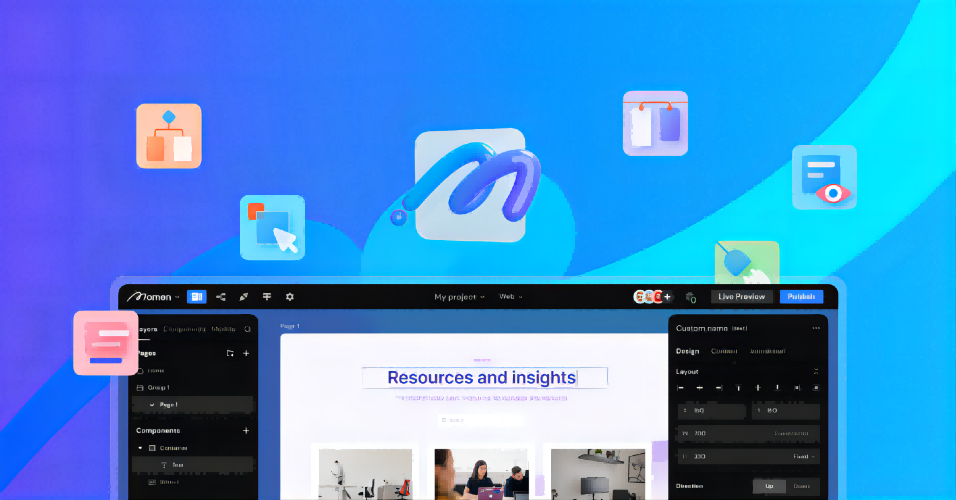Image resolution: width=956 pixels, height=500 pixels.
Task: Add a new page with Pages plus
Action: (x=246, y=353)
